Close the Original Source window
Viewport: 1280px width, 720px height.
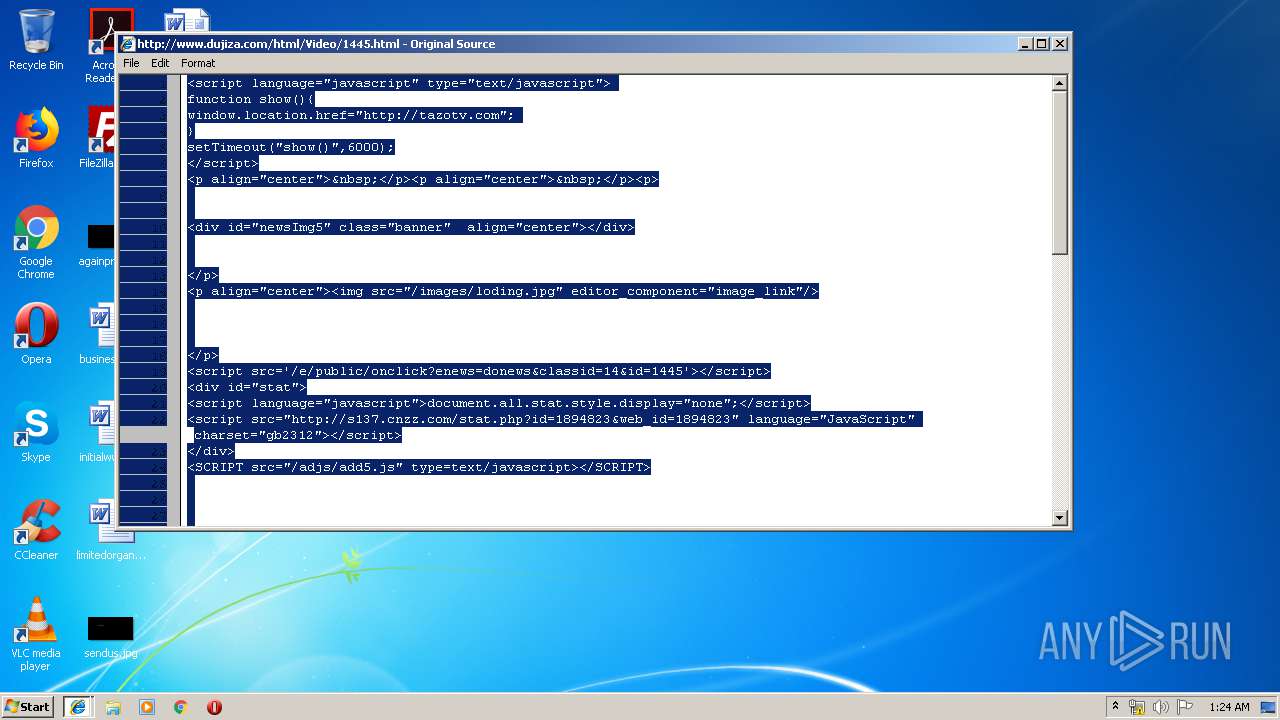1060,44
